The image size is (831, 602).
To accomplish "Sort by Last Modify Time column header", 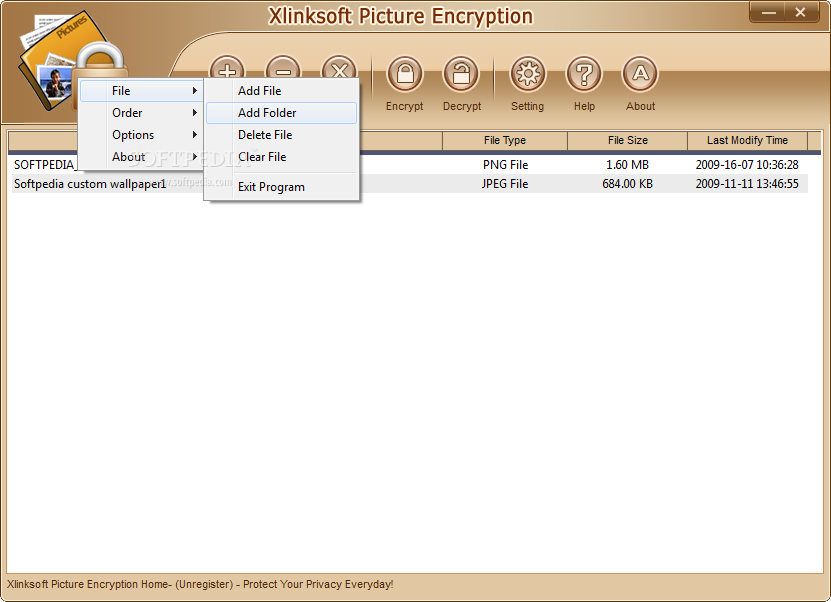I will click(747, 140).
